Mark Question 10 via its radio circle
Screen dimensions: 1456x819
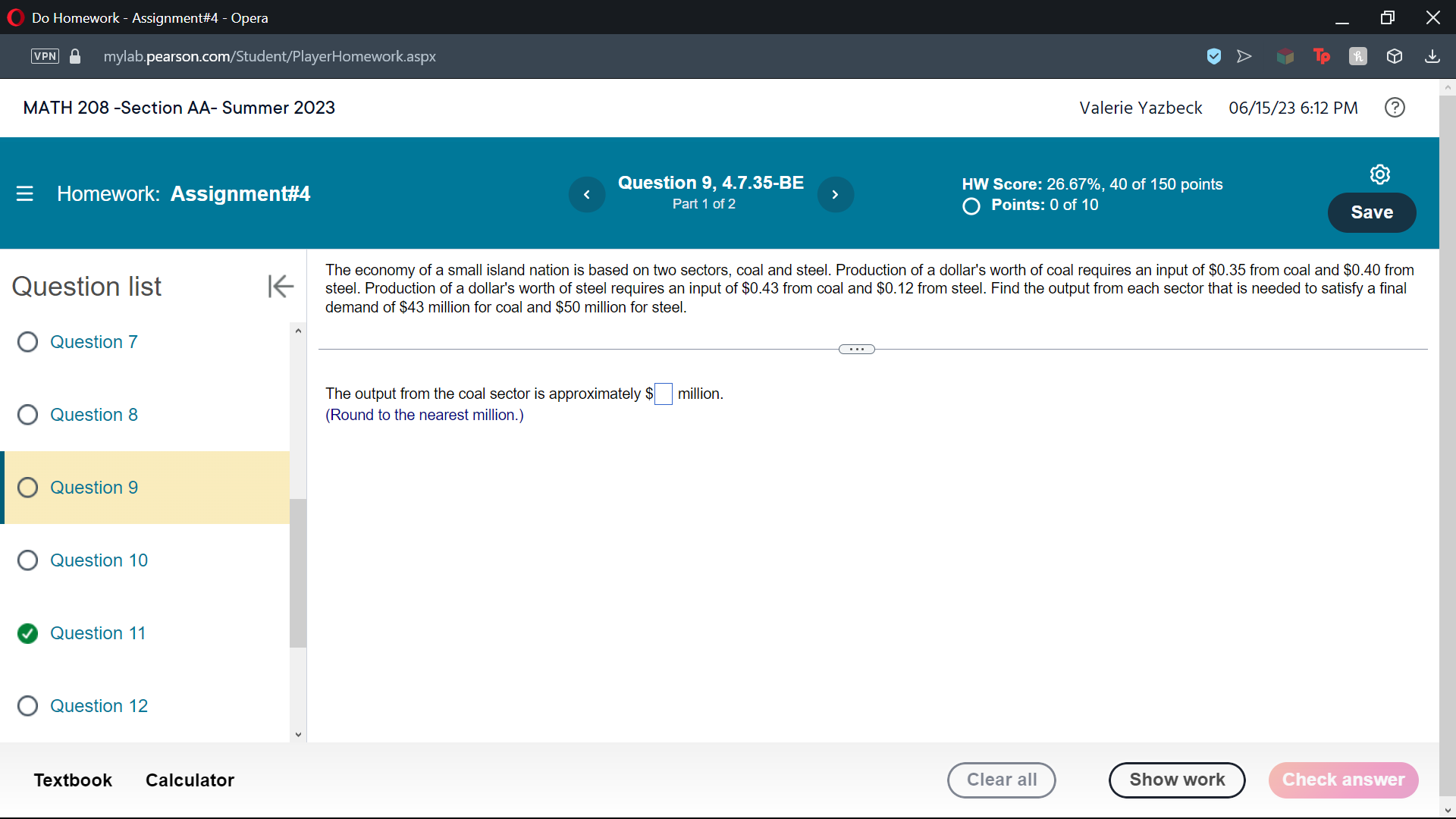click(27, 560)
